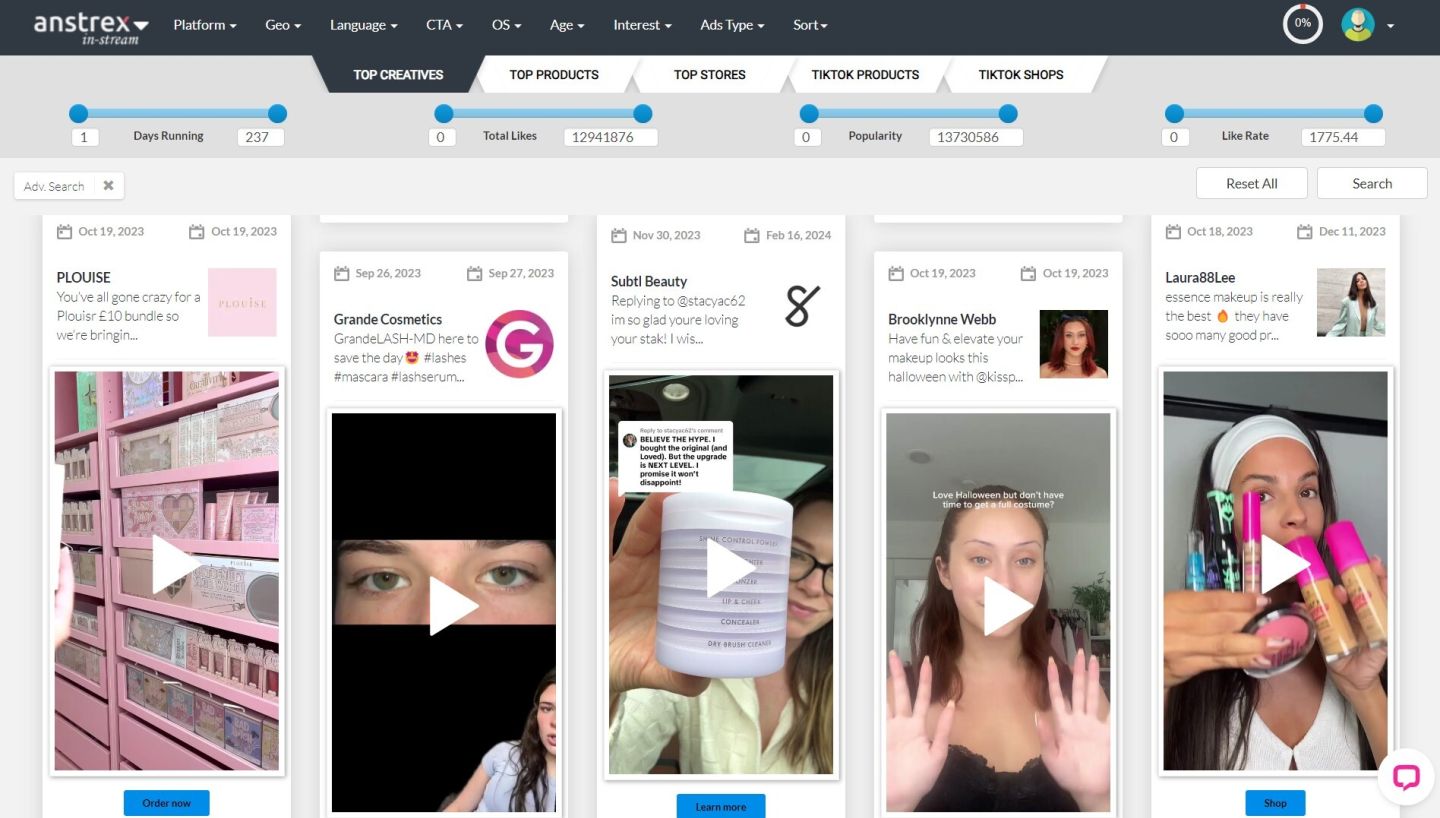Expand the Sort dropdown

click(x=810, y=25)
